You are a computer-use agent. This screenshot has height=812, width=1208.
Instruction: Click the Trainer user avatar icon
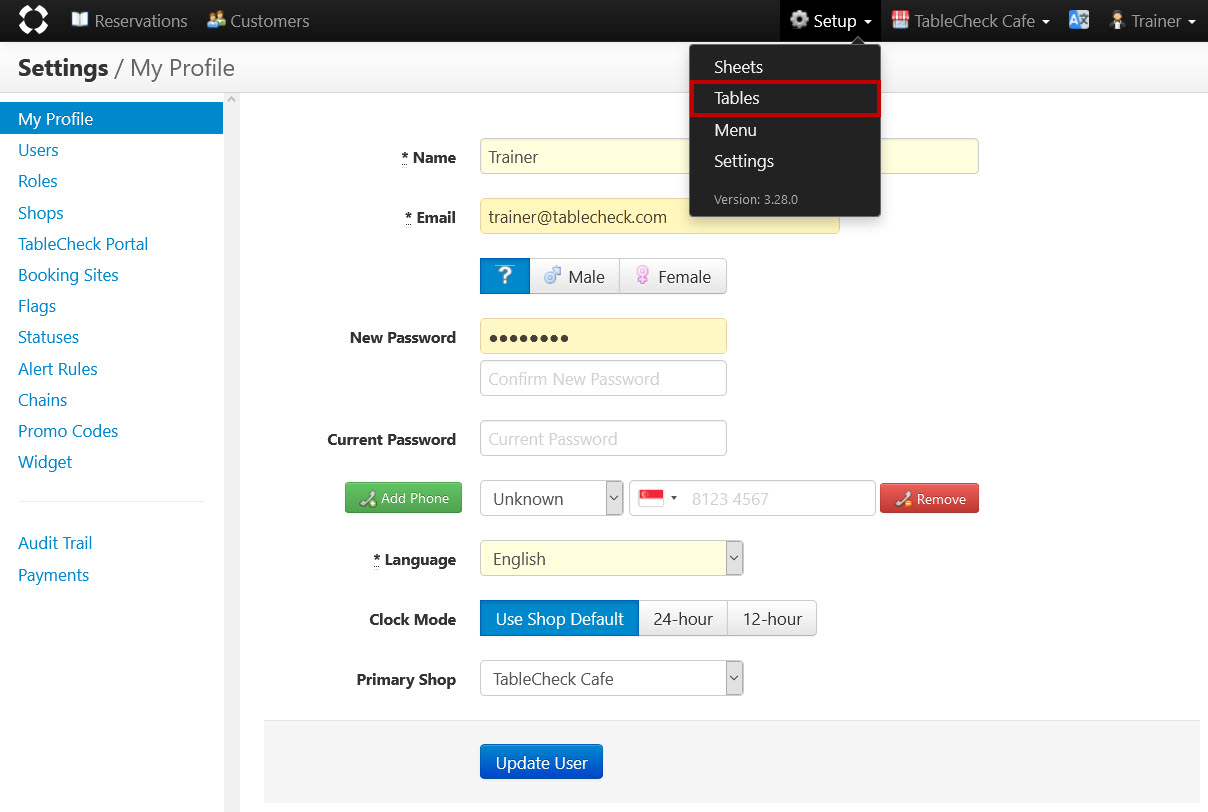[x=1118, y=20]
